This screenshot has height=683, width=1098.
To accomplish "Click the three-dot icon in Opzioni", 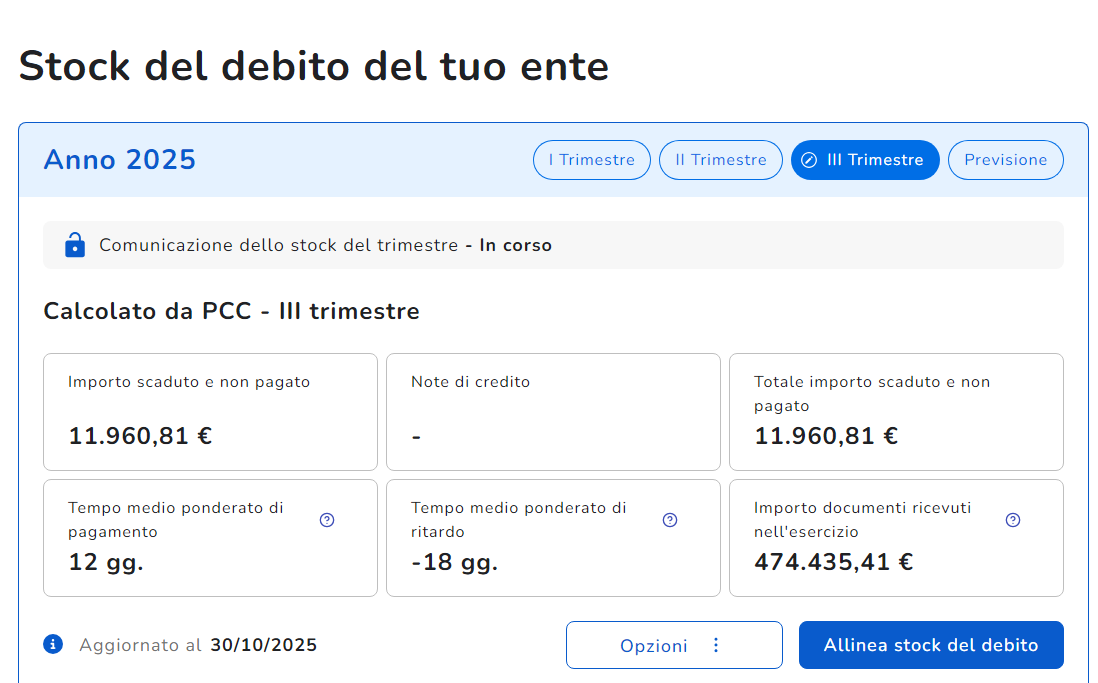I will [715, 645].
